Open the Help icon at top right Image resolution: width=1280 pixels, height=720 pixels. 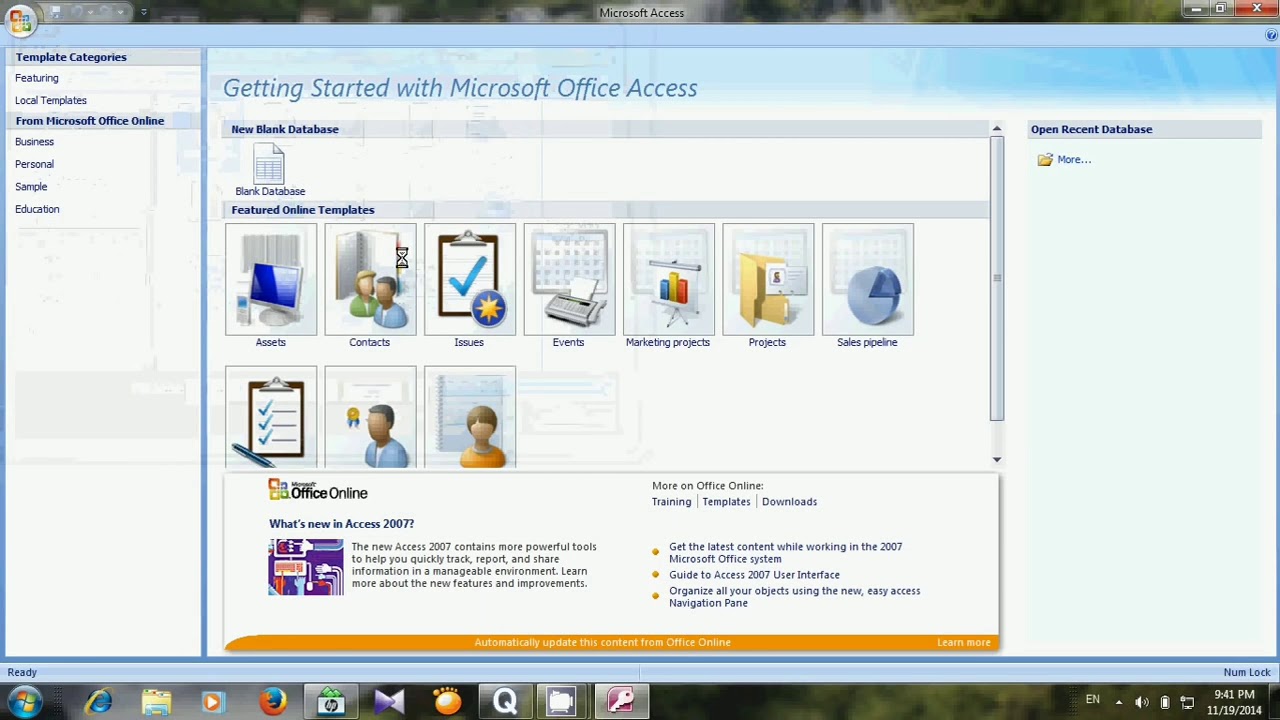click(1271, 35)
